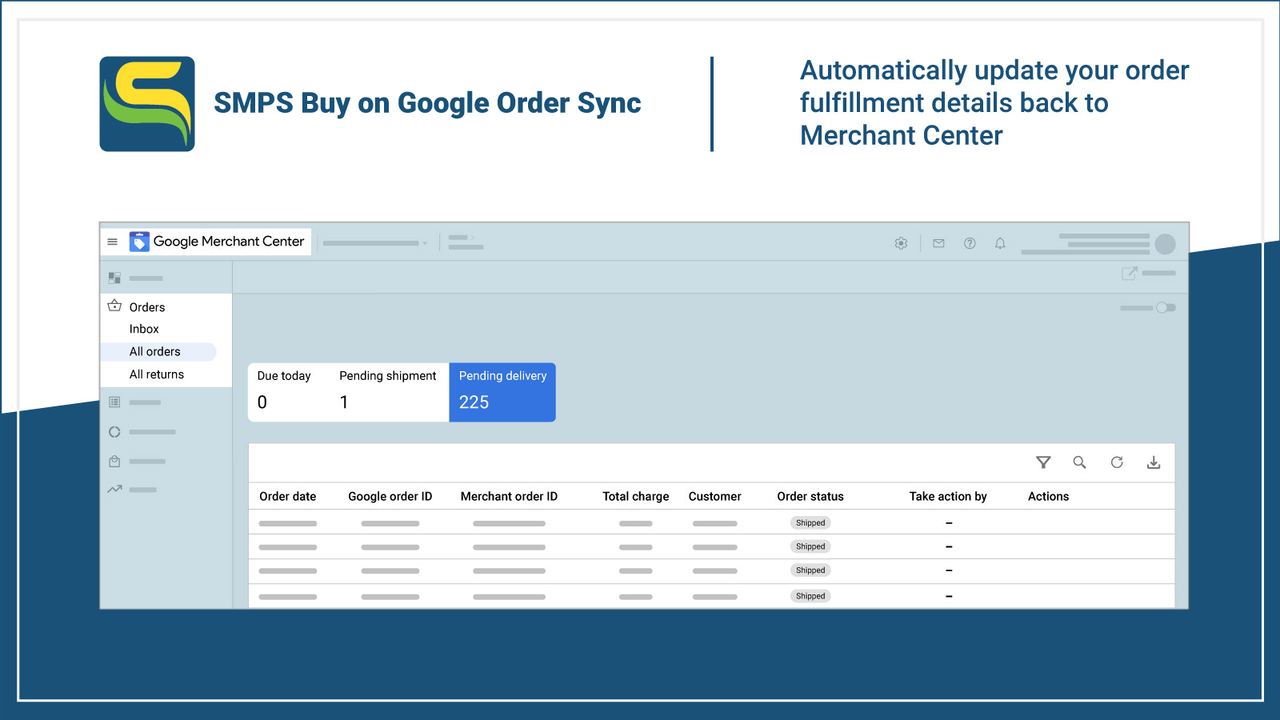The height and width of the screenshot is (720, 1280).
Task: Filter the orders table
Action: 1043,462
